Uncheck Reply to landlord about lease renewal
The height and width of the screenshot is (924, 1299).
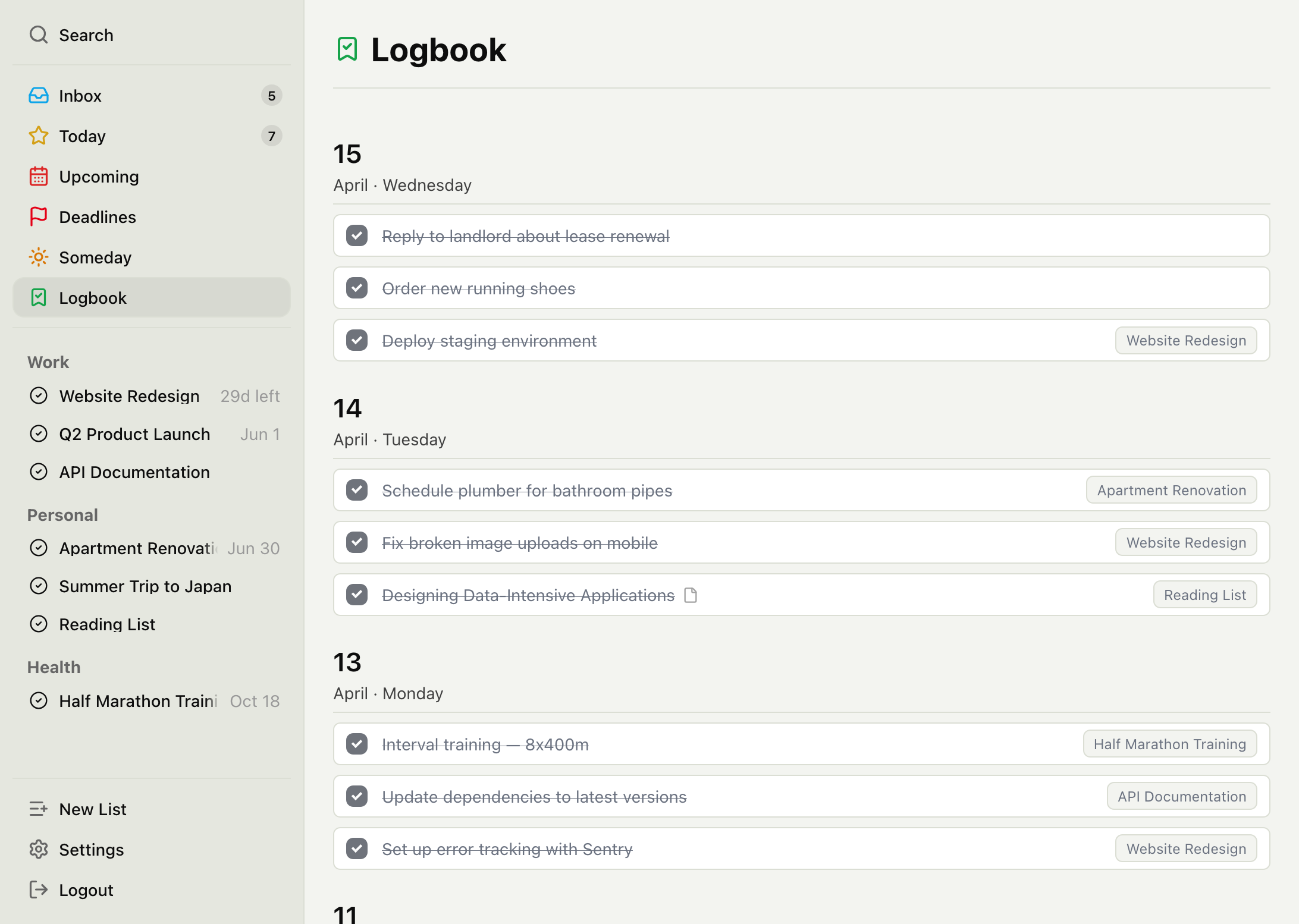tap(357, 236)
